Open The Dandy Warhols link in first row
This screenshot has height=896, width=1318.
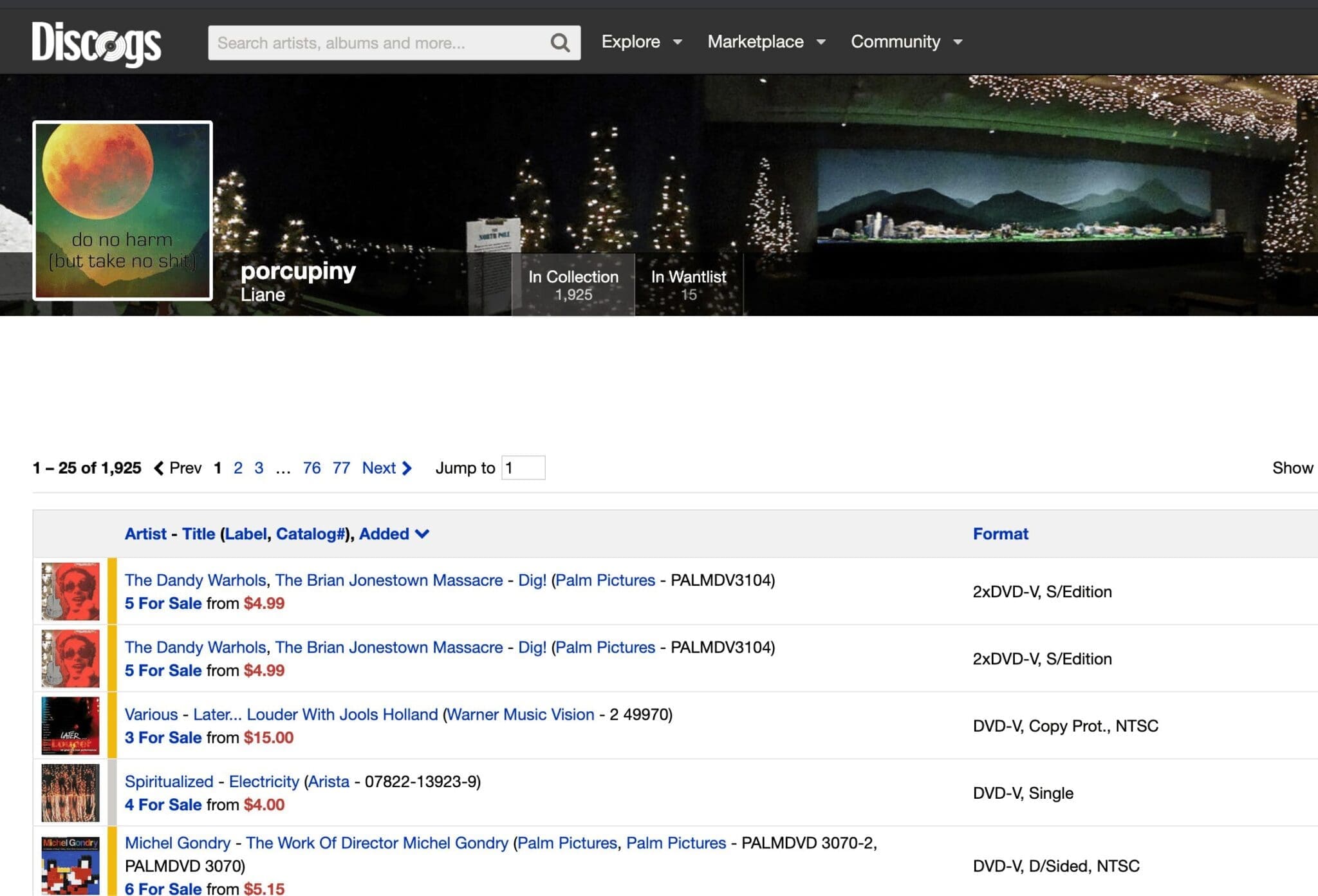click(x=195, y=580)
